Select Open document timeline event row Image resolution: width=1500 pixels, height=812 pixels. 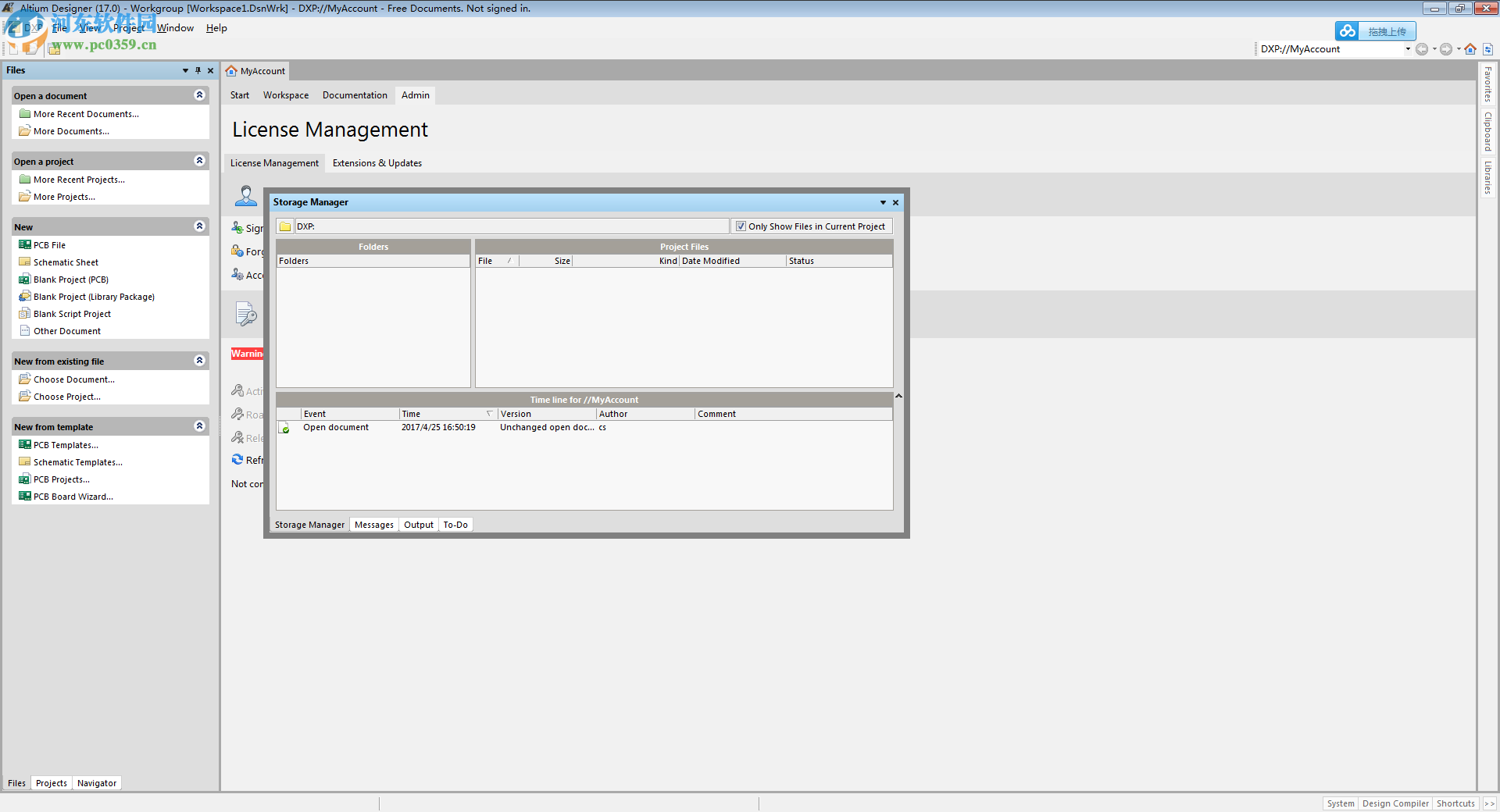point(584,427)
